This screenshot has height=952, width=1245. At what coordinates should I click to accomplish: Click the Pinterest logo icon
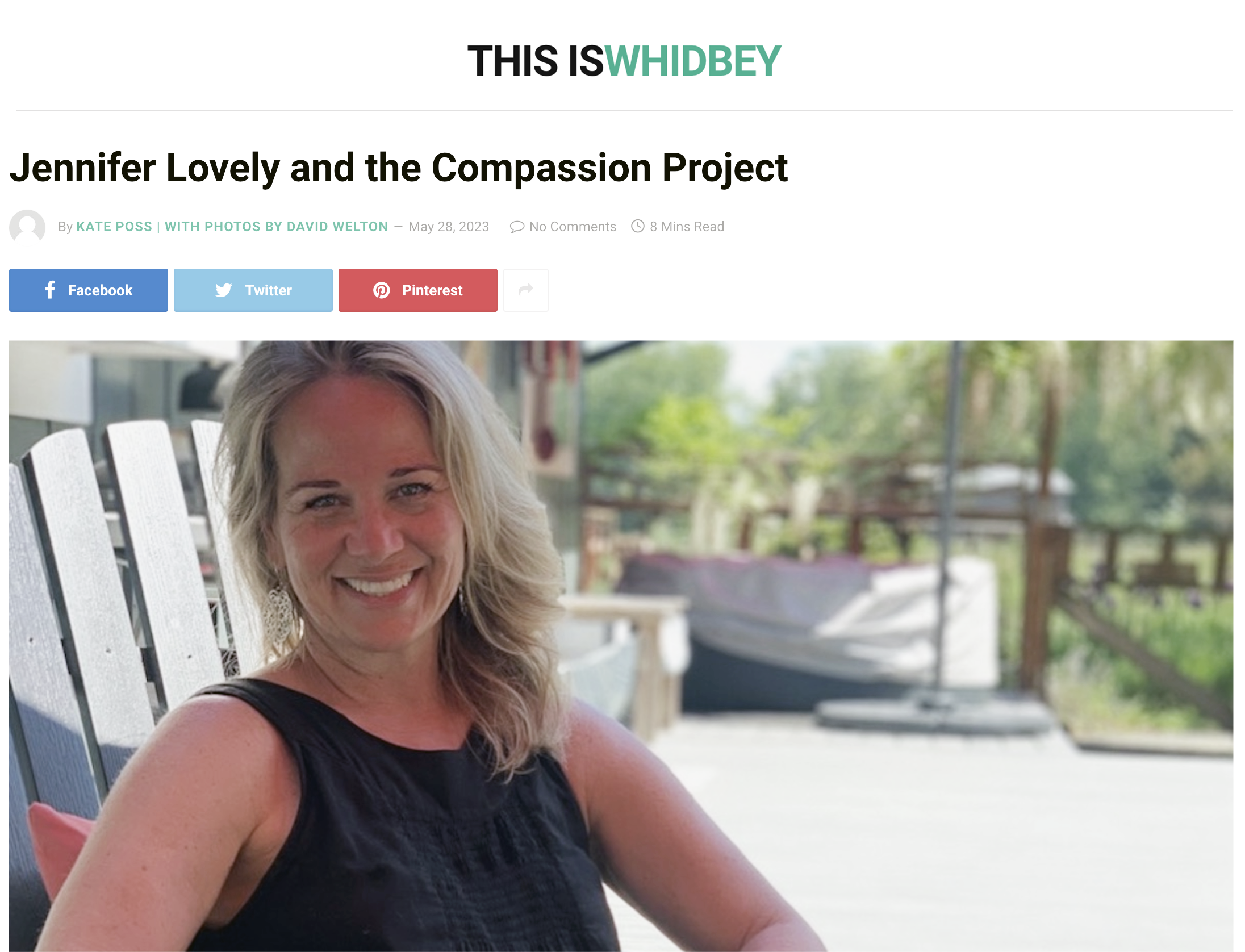tap(381, 290)
